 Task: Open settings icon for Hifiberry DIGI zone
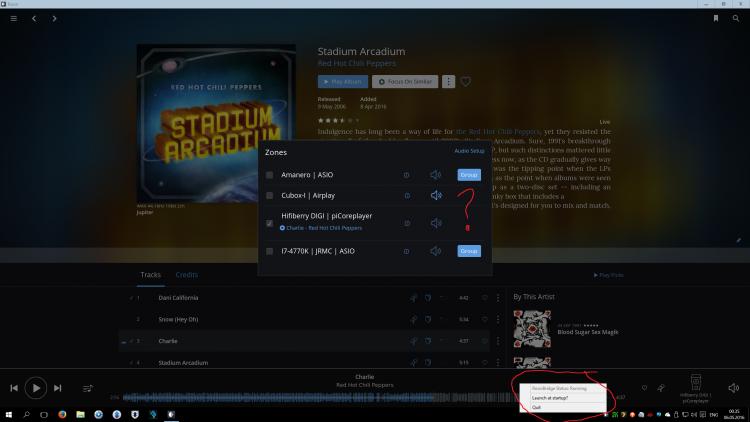(x=407, y=223)
